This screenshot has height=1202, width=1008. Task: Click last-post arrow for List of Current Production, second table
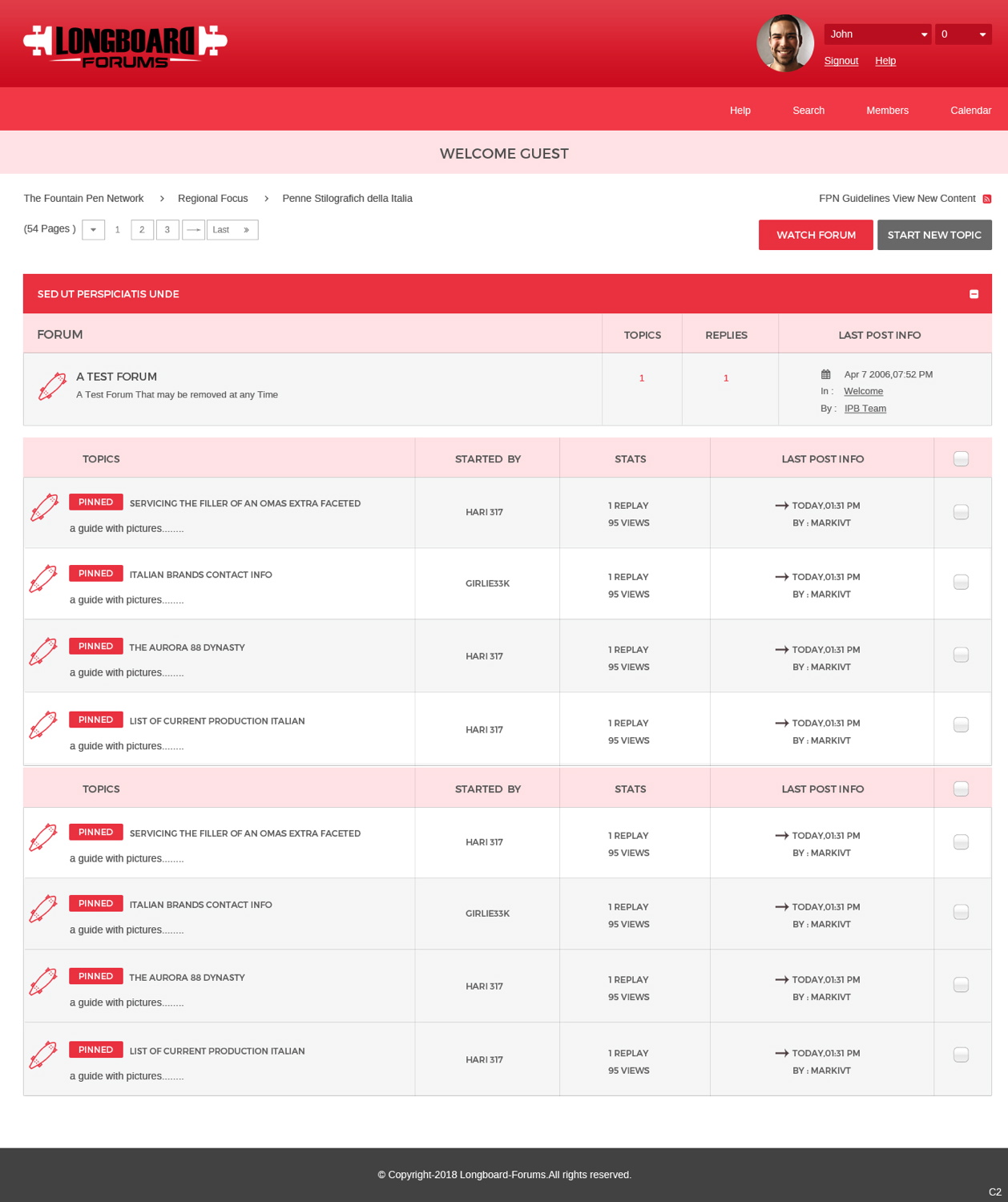pyautogui.click(x=782, y=1053)
